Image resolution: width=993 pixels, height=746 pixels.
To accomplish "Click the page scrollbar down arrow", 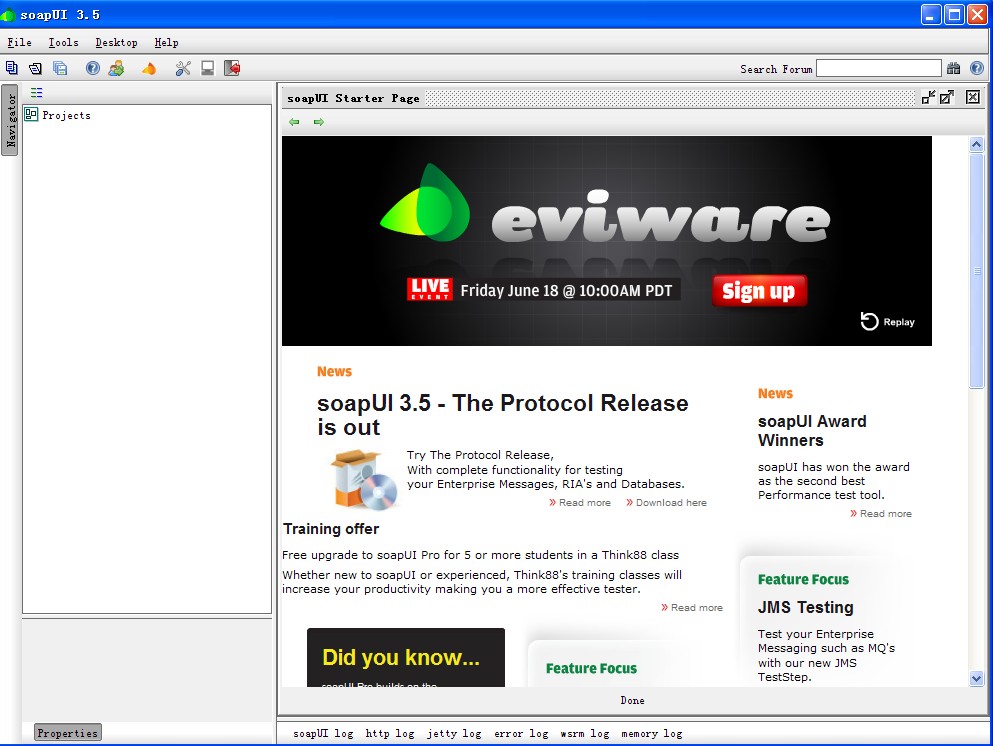I will tap(976, 678).
